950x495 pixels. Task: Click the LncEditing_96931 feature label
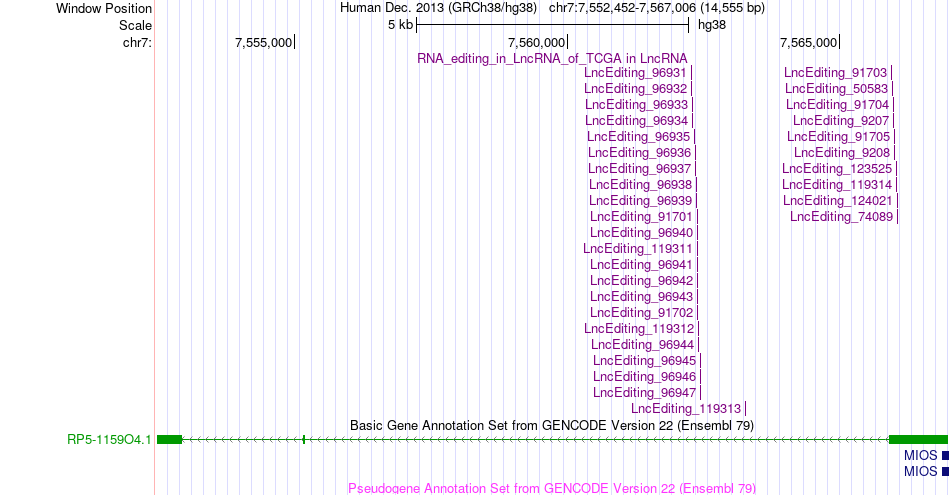coord(635,73)
